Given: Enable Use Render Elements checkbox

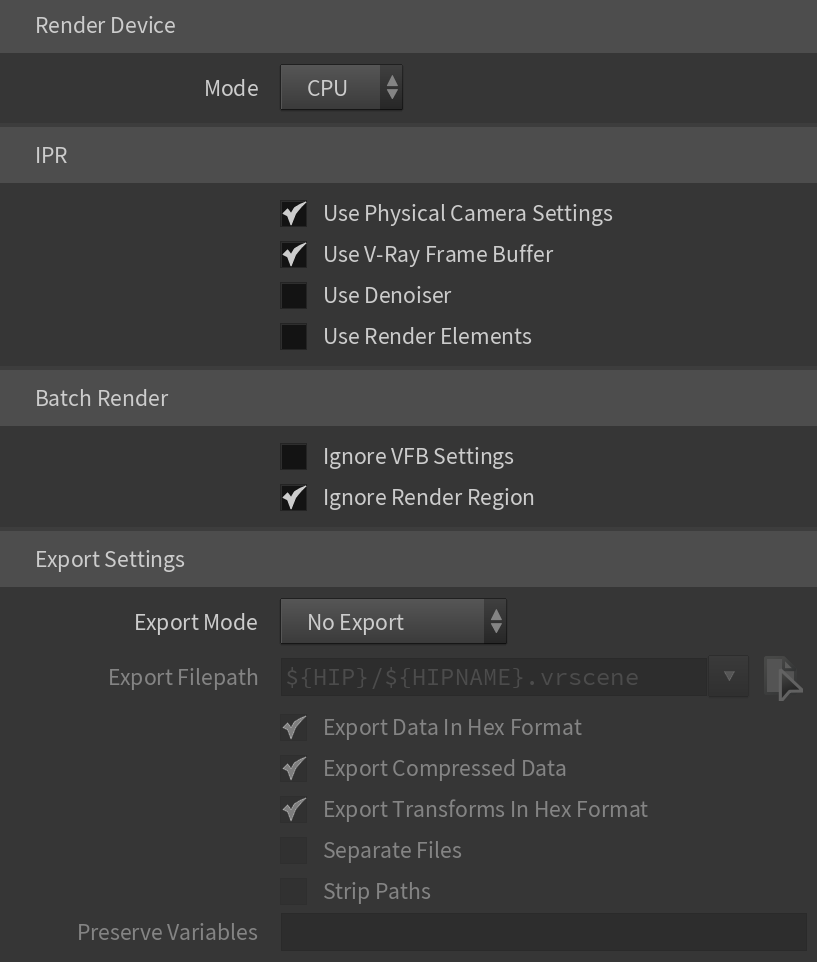Looking at the screenshot, I should (x=294, y=337).
